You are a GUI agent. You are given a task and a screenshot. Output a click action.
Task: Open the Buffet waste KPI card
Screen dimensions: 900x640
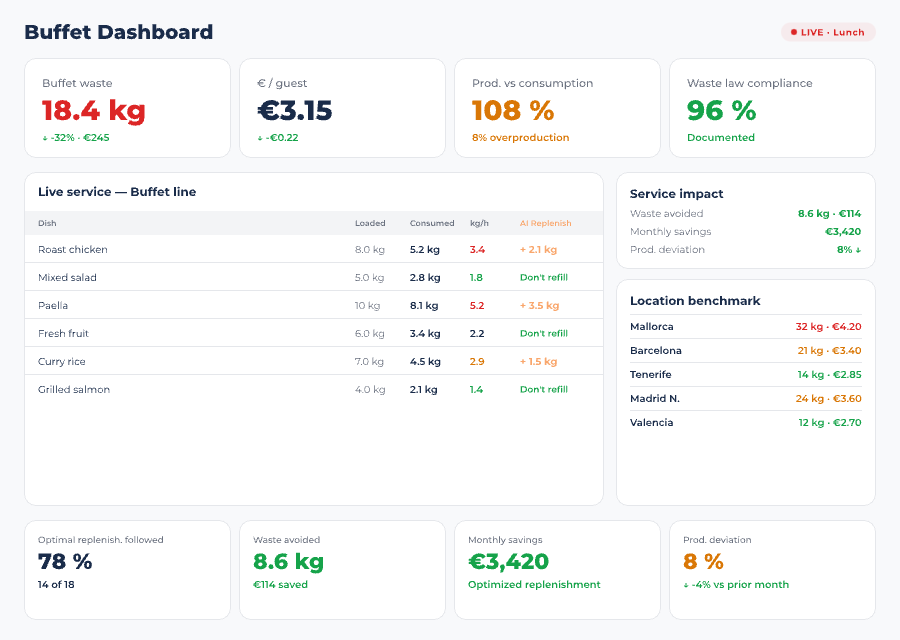(x=127, y=108)
